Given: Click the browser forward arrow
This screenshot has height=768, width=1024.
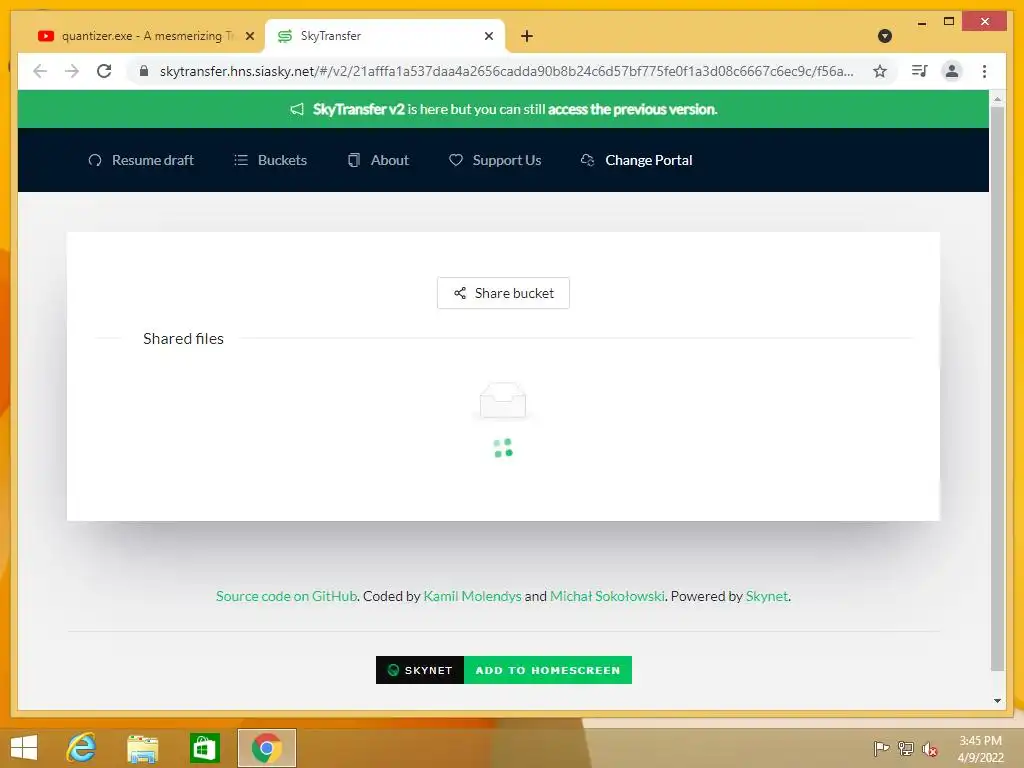Looking at the screenshot, I should pyautogui.click(x=72, y=71).
